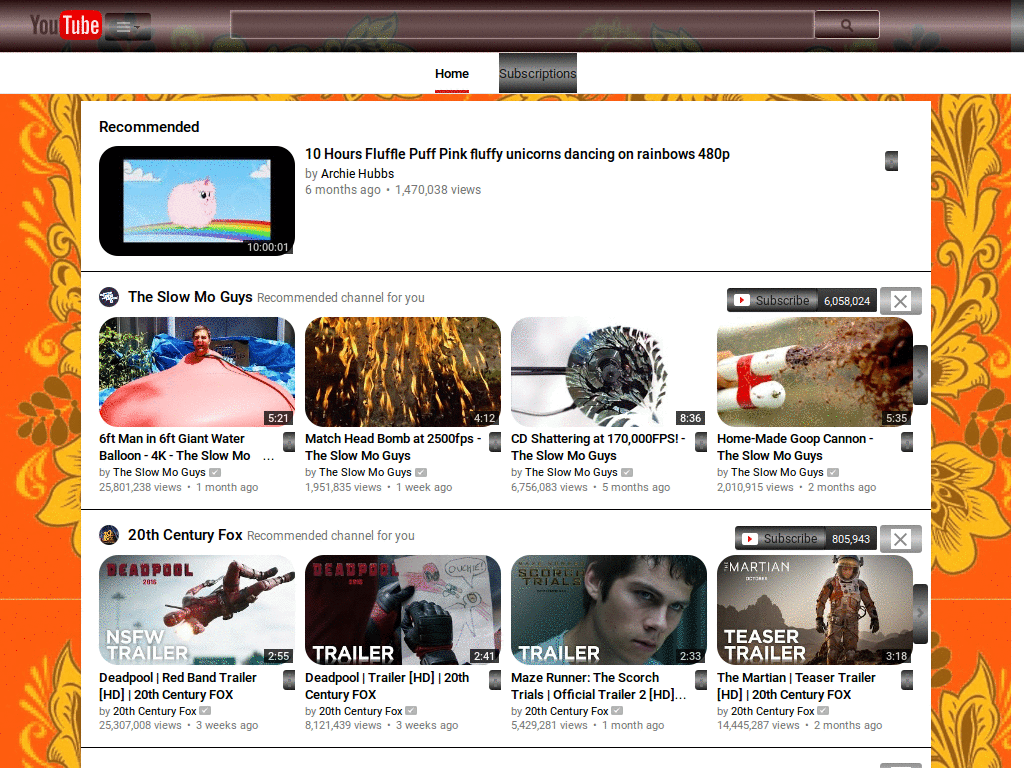Switch to the Subscriptions tab
The image size is (1024, 768).
tap(537, 73)
